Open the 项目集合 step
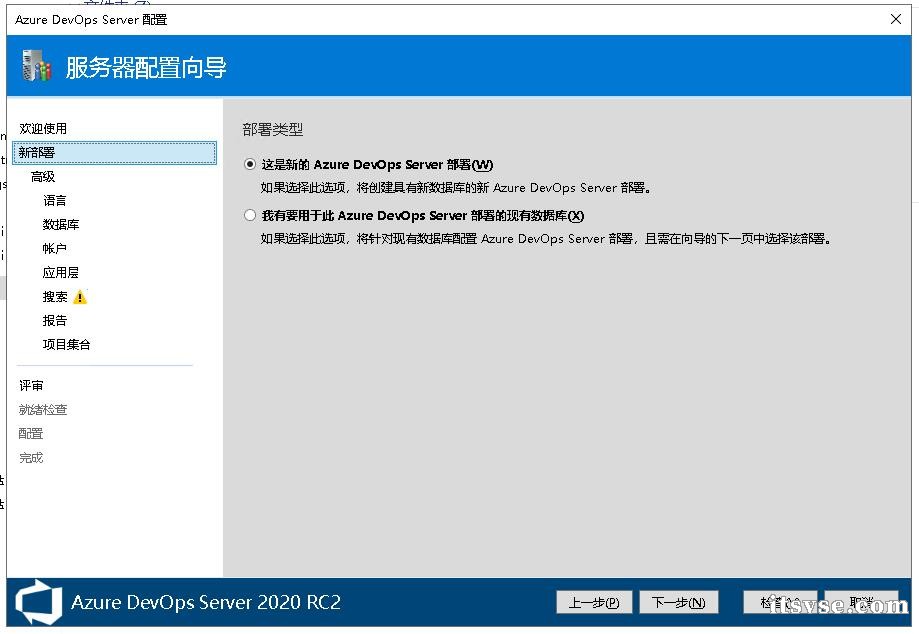Viewport: 919px width, 634px height. (66, 345)
